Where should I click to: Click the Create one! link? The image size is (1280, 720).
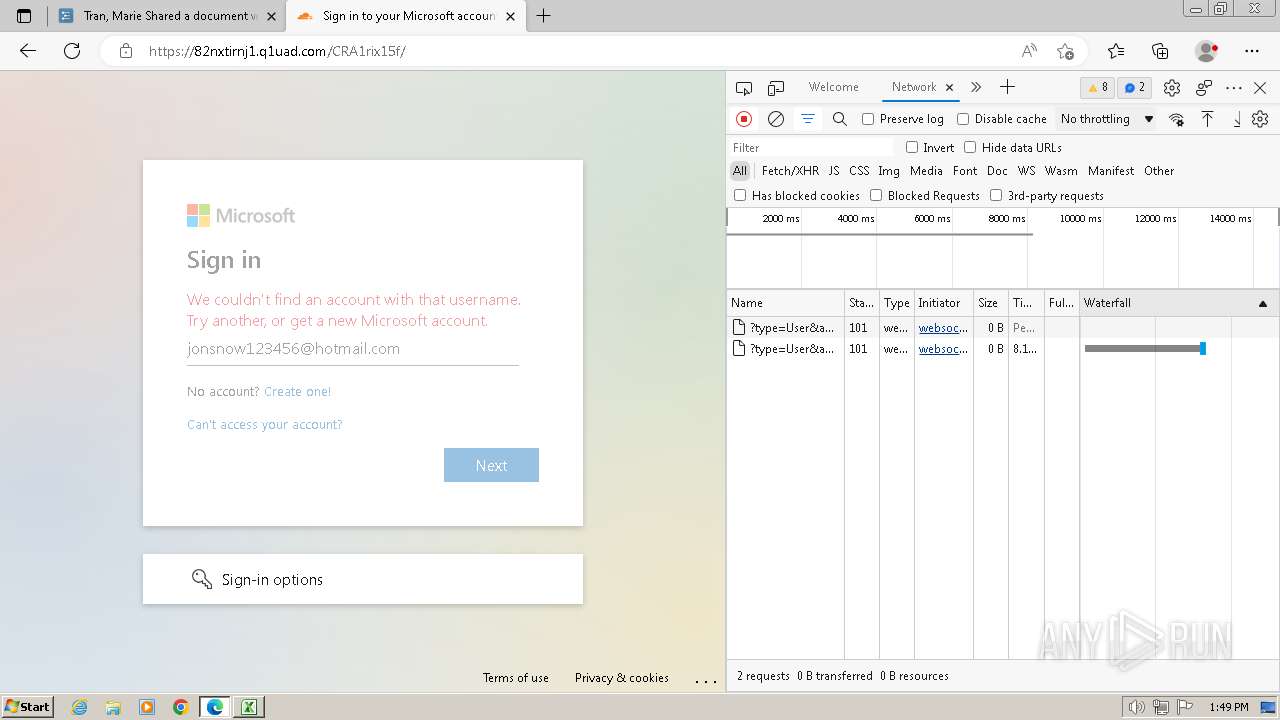[297, 392]
